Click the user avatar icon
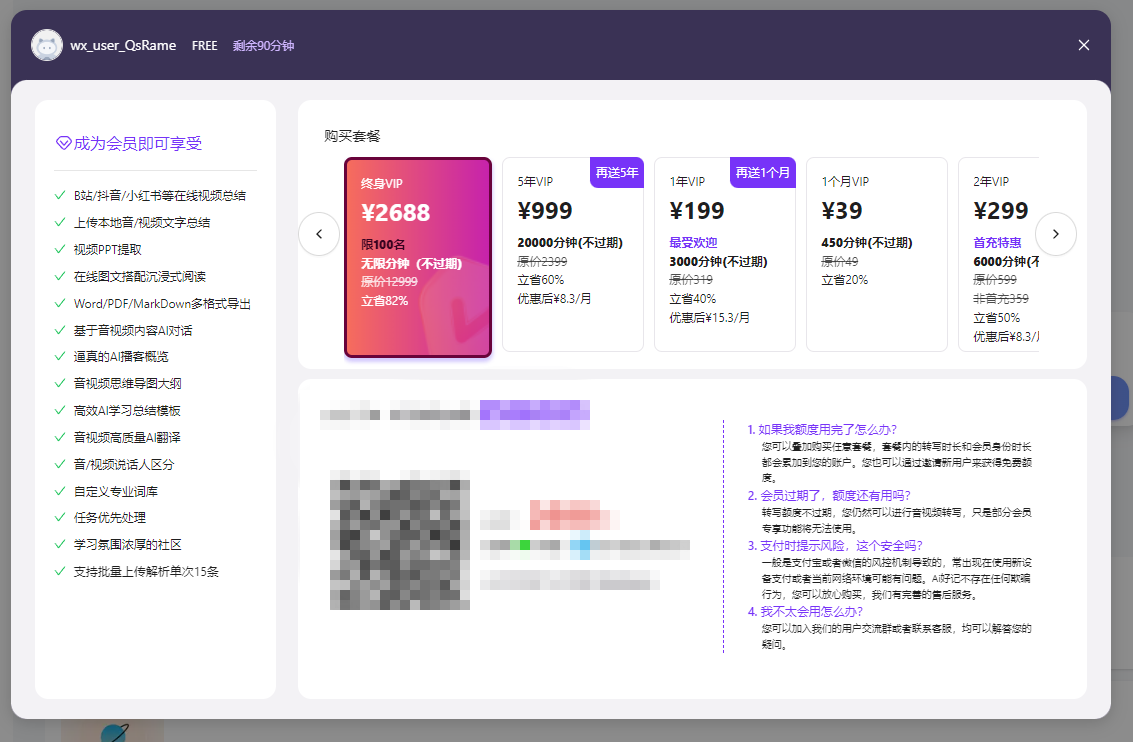The image size is (1133, 742). click(x=47, y=45)
